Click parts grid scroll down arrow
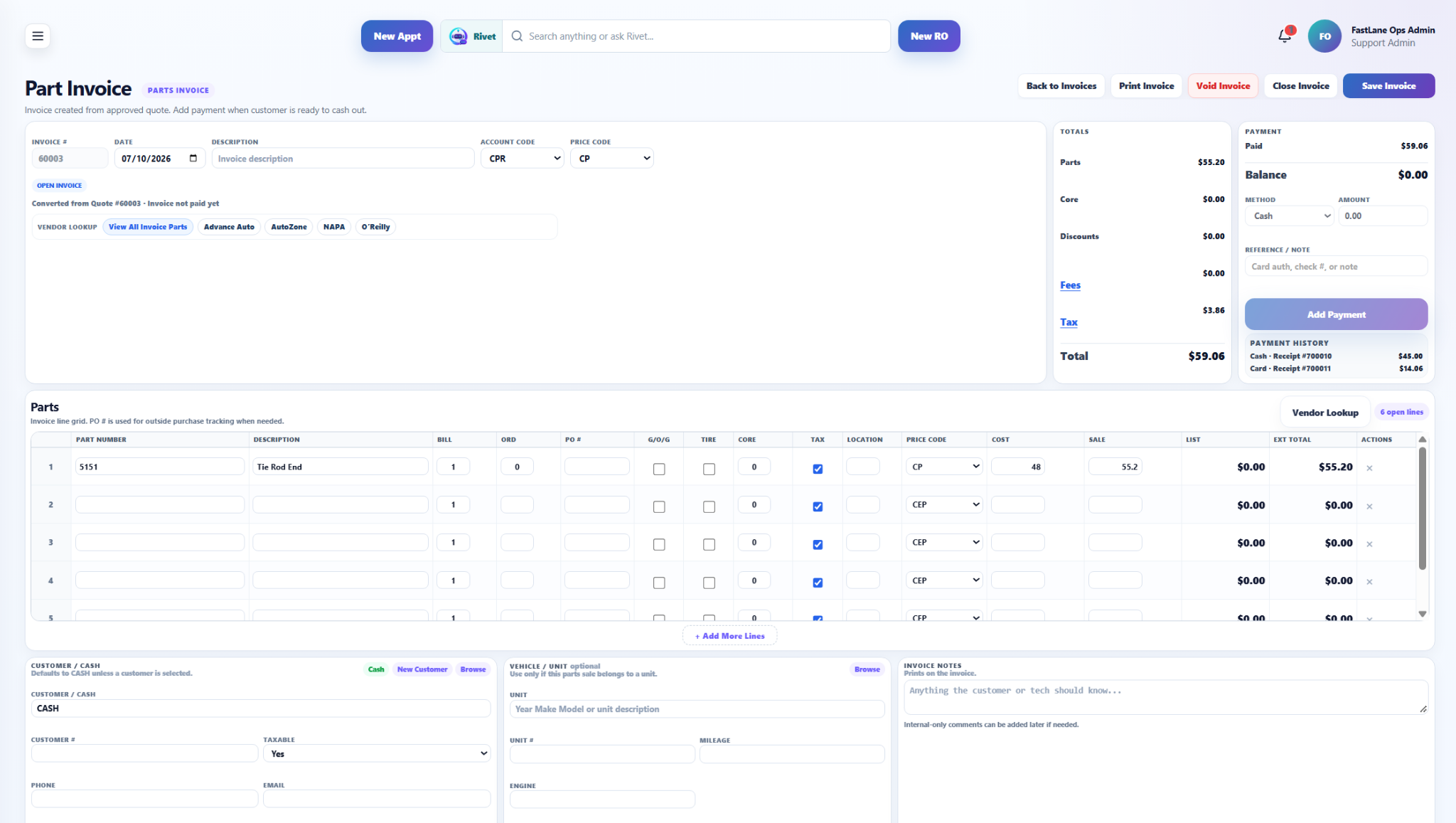The width and height of the screenshot is (1456, 823). coord(1423,614)
